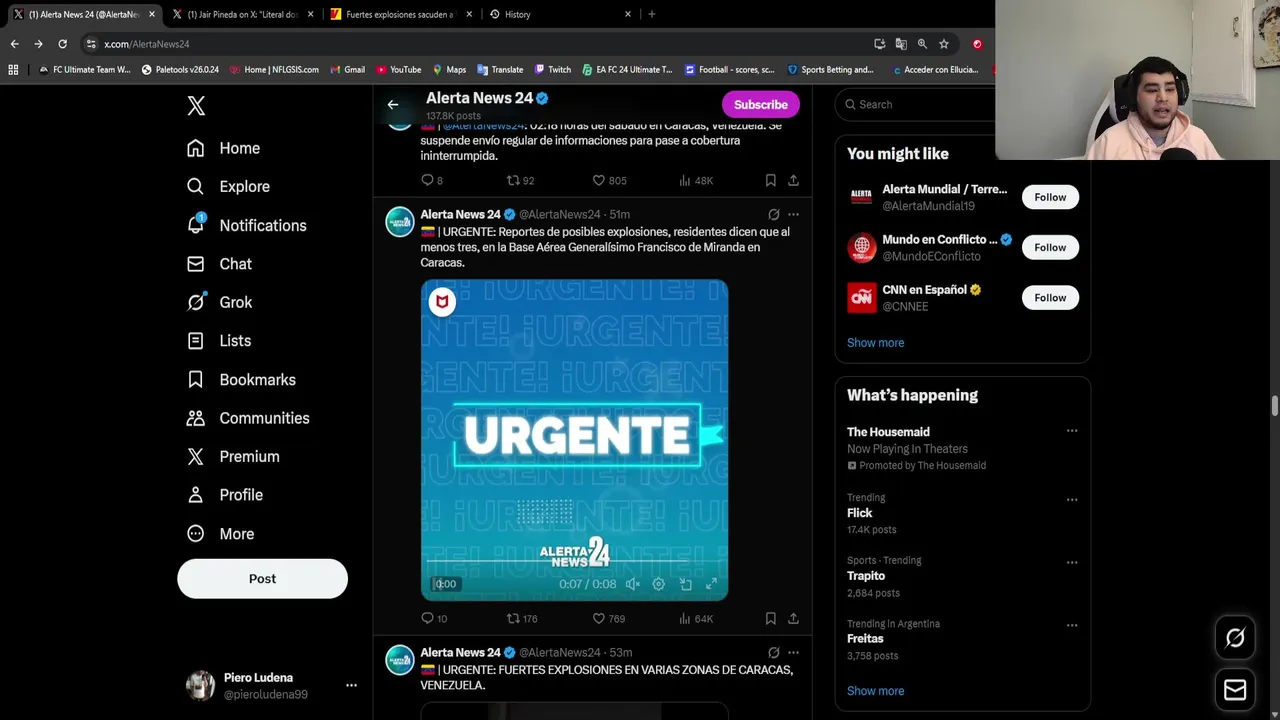Switch to the Fuertes explosiones sacuden tab
1280x720 pixels.
coord(399,14)
